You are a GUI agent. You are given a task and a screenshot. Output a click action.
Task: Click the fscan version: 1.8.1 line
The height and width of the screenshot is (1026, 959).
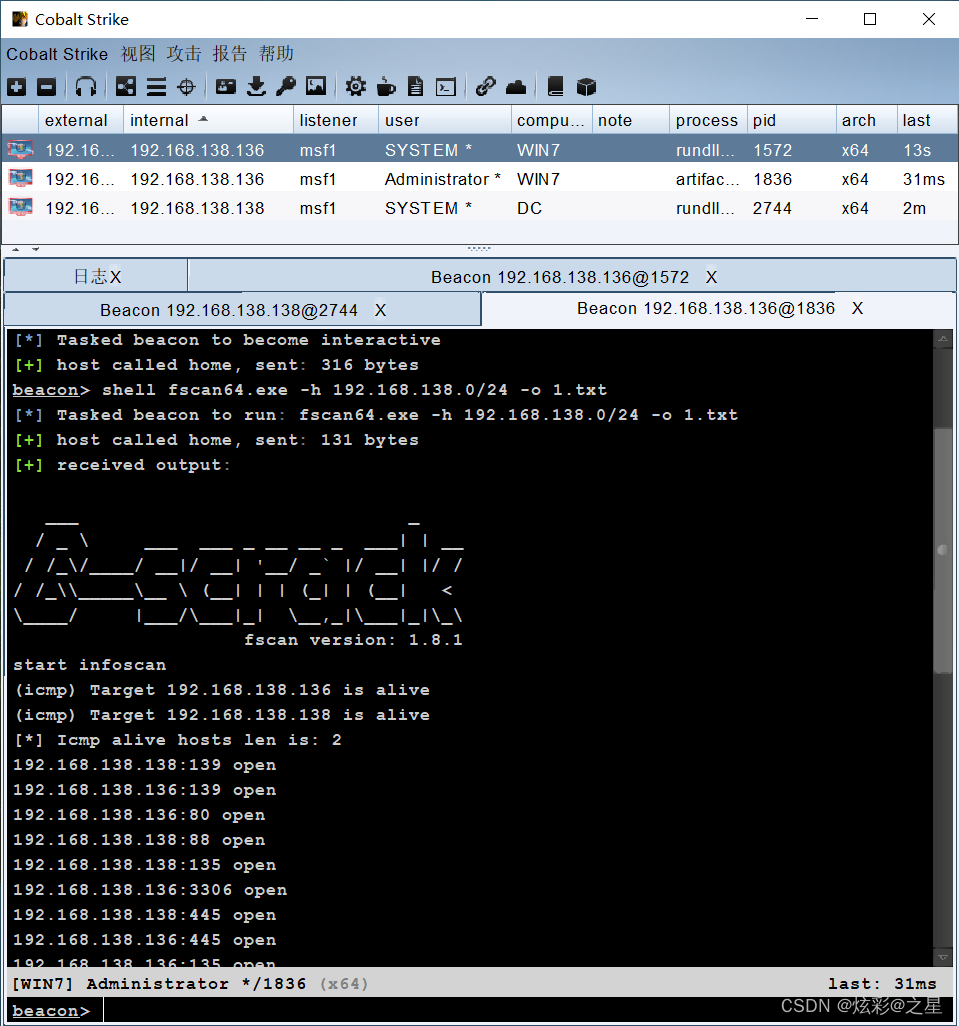[353, 639]
